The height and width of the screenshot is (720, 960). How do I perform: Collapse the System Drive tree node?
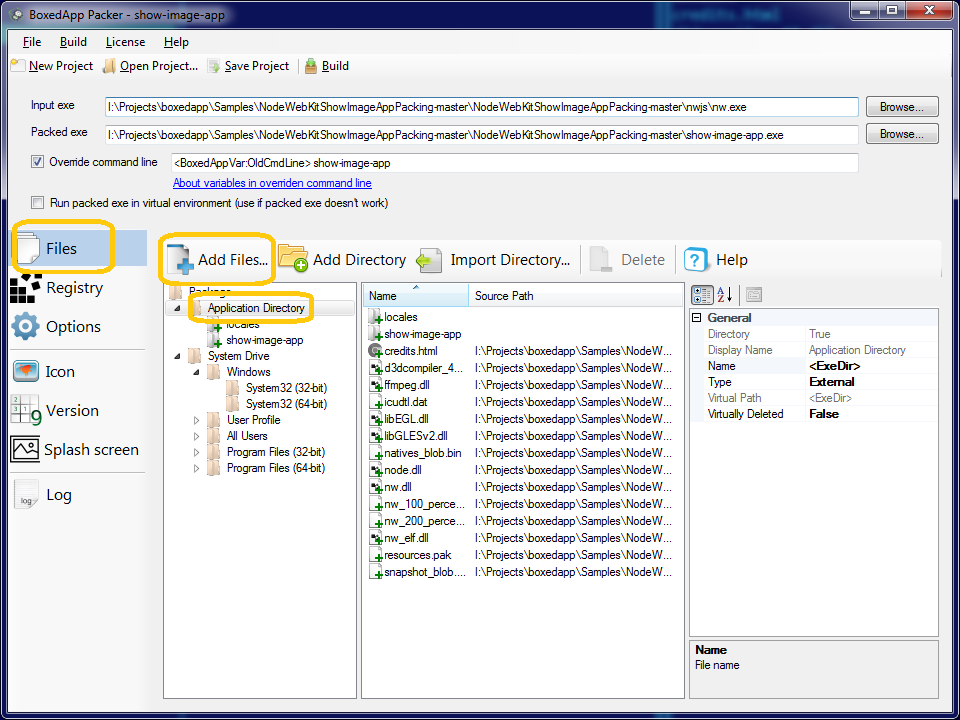coord(179,356)
